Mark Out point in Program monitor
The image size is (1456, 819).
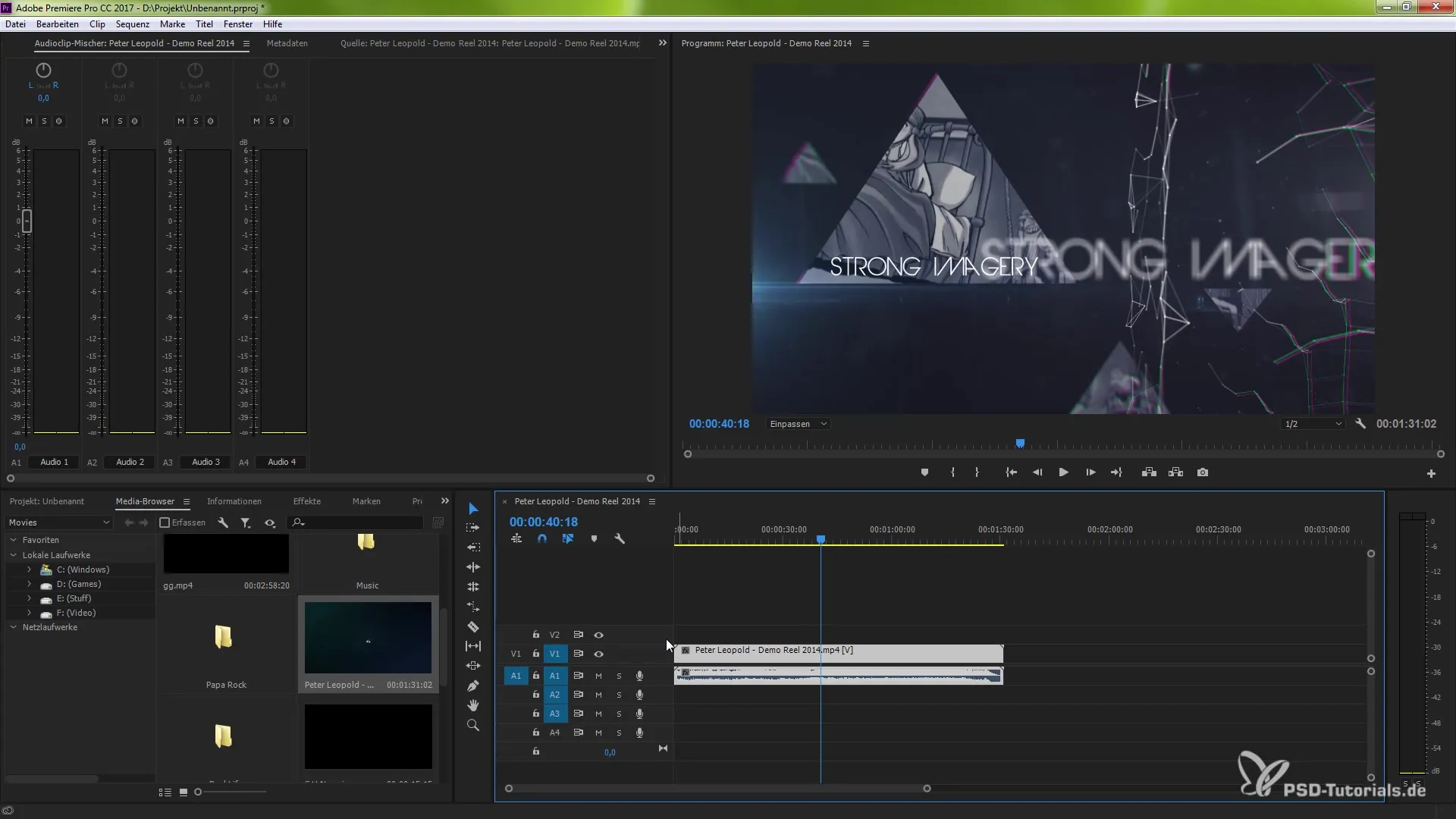click(x=977, y=472)
